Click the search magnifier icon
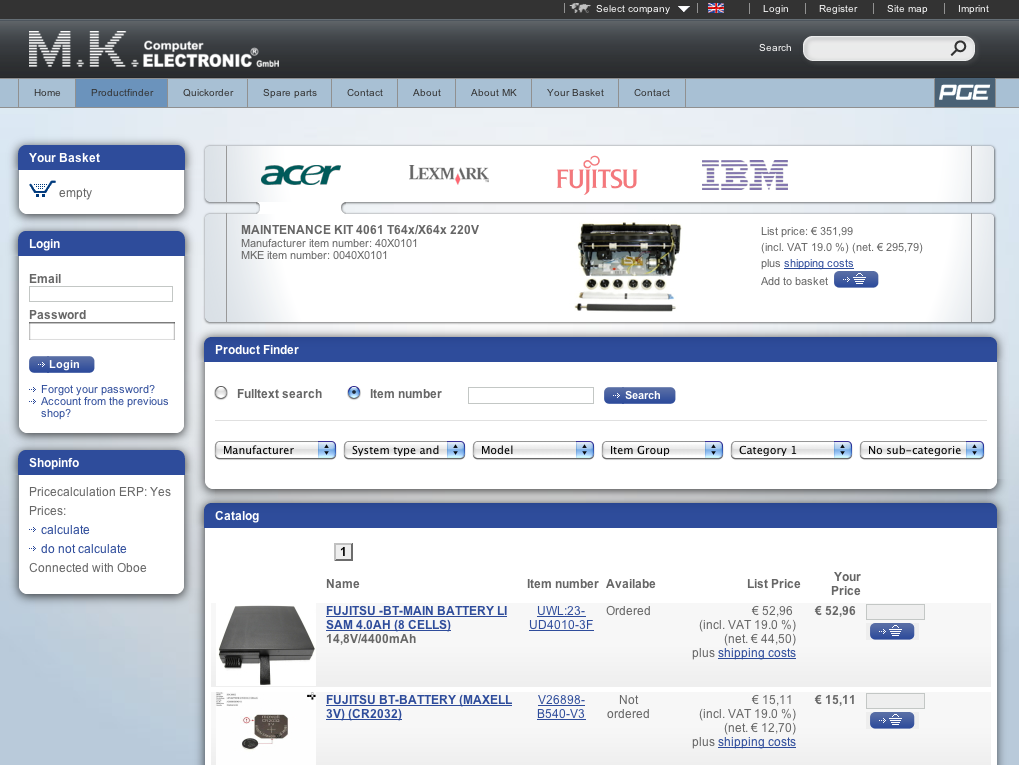This screenshot has width=1019, height=765. click(x=956, y=47)
